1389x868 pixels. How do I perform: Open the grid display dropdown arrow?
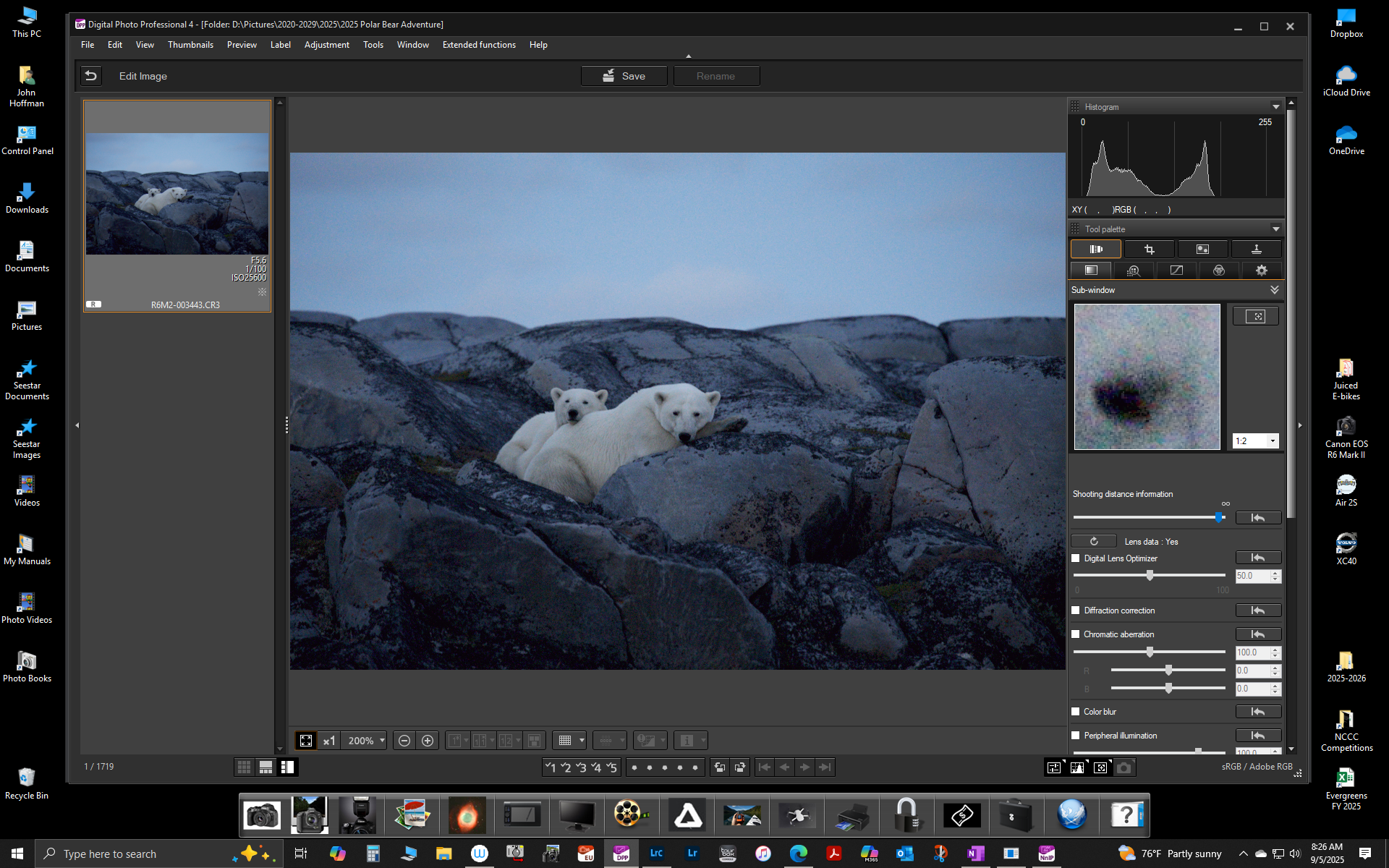pyautogui.click(x=582, y=740)
